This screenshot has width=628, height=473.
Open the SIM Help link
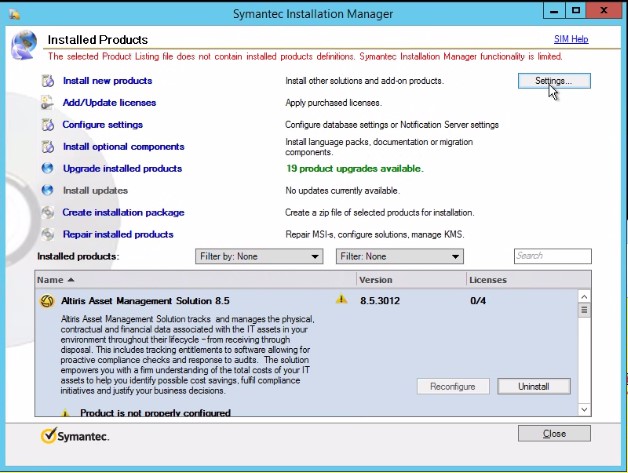pyautogui.click(x=571, y=39)
